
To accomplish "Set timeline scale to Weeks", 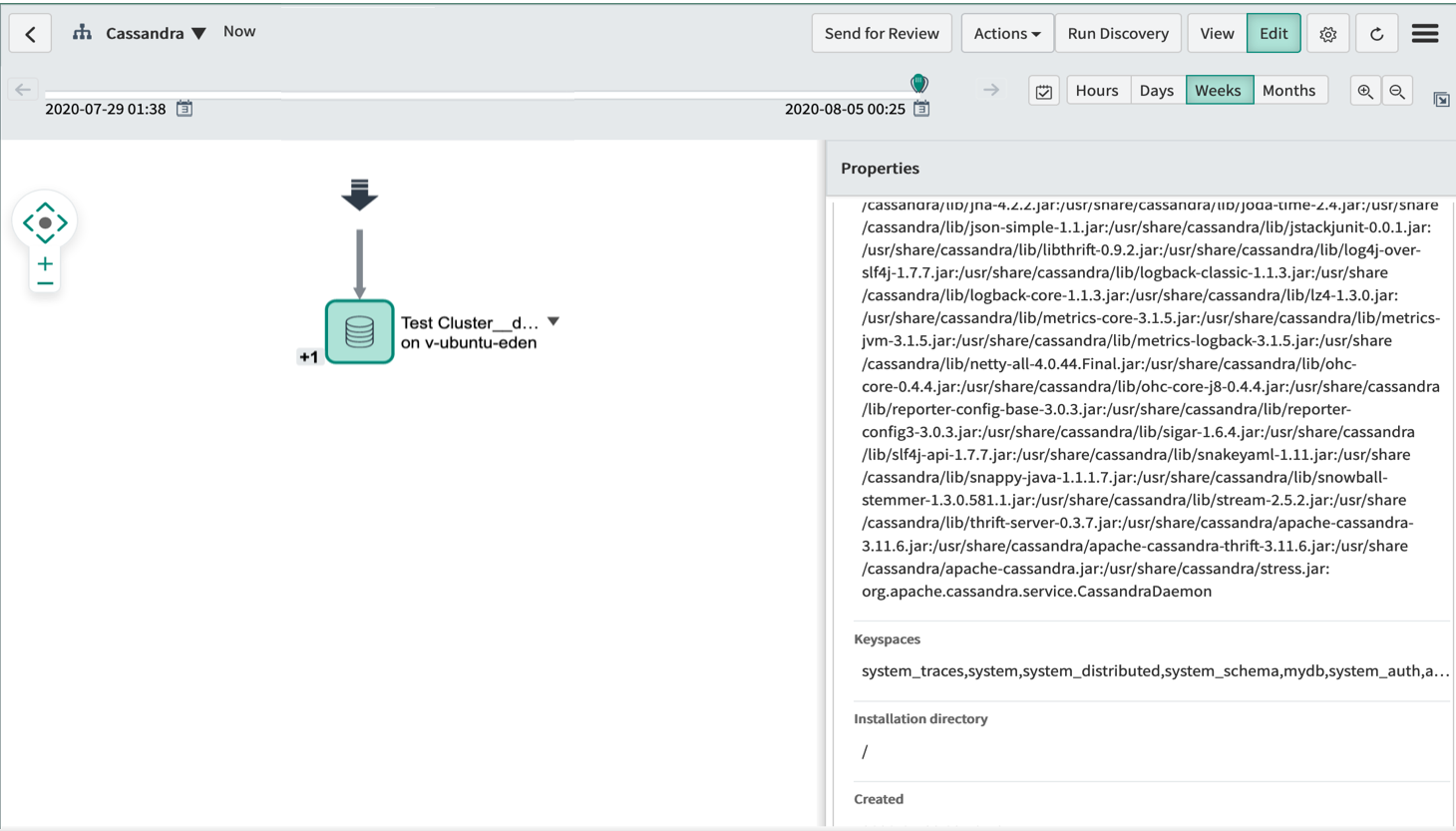I will click(x=1219, y=91).
